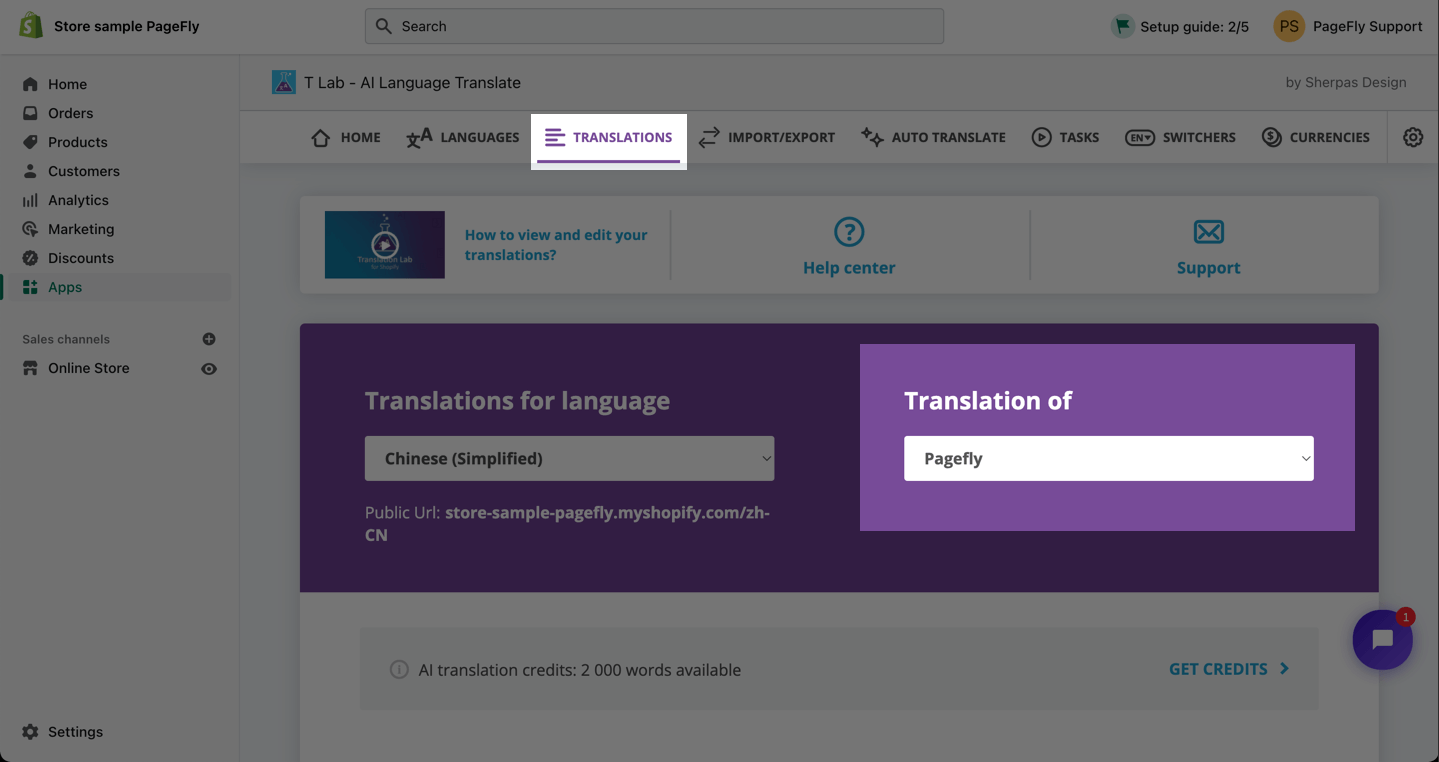Open the Setup guide: 2/5 button

pyautogui.click(x=1180, y=26)
